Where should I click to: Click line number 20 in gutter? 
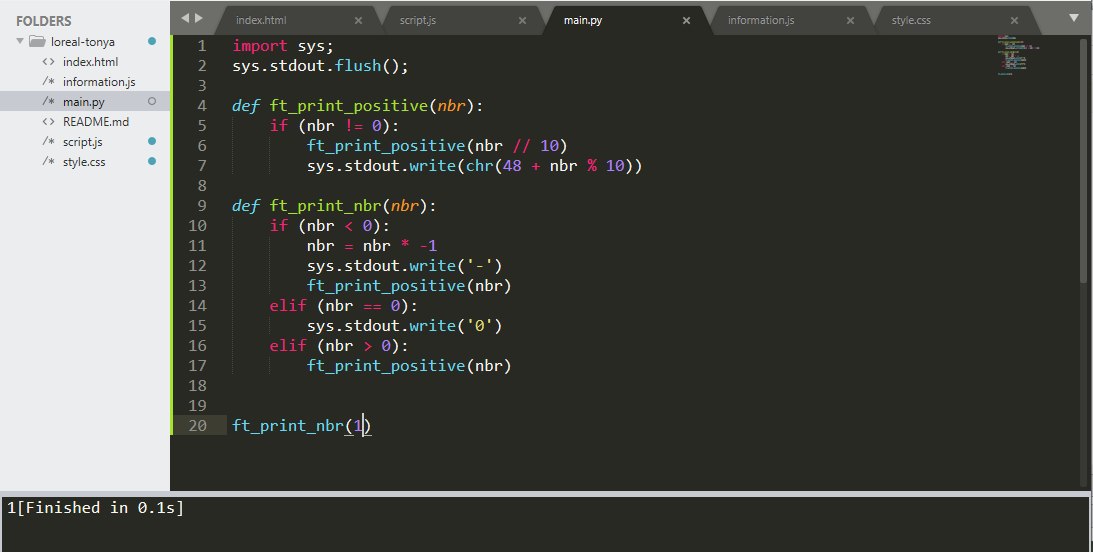coord(197,425)
